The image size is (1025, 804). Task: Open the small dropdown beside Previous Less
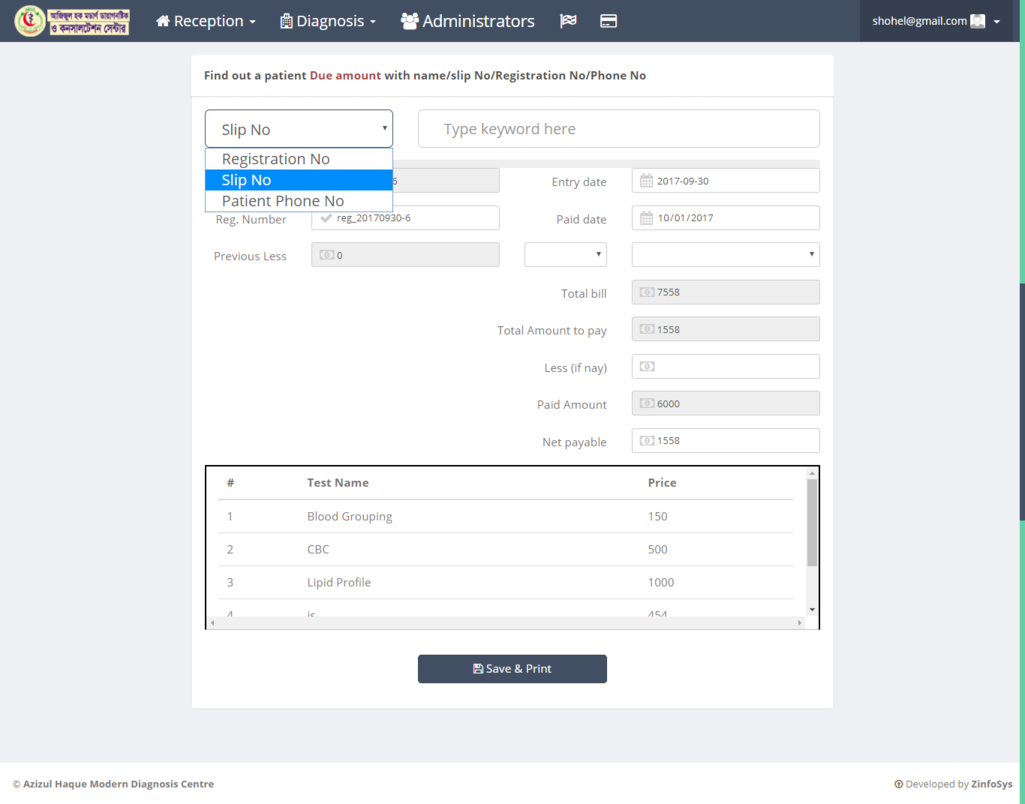click(565, 255)
